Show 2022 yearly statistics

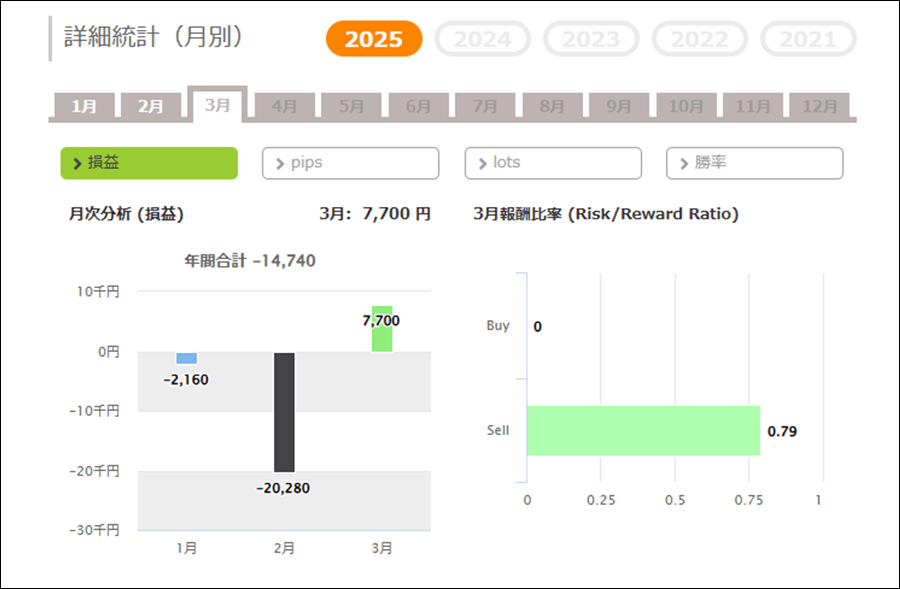[700, 39]
